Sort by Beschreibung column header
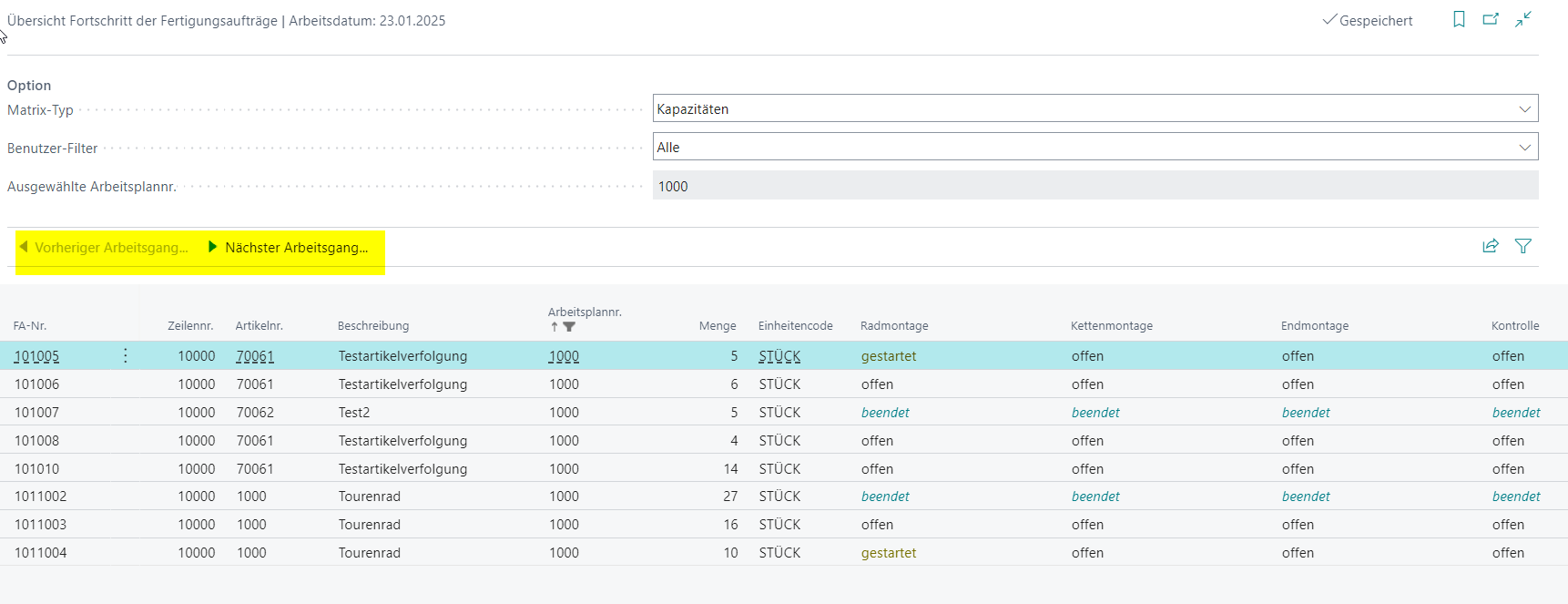The image size is (1568, 604). coord(373,325)
